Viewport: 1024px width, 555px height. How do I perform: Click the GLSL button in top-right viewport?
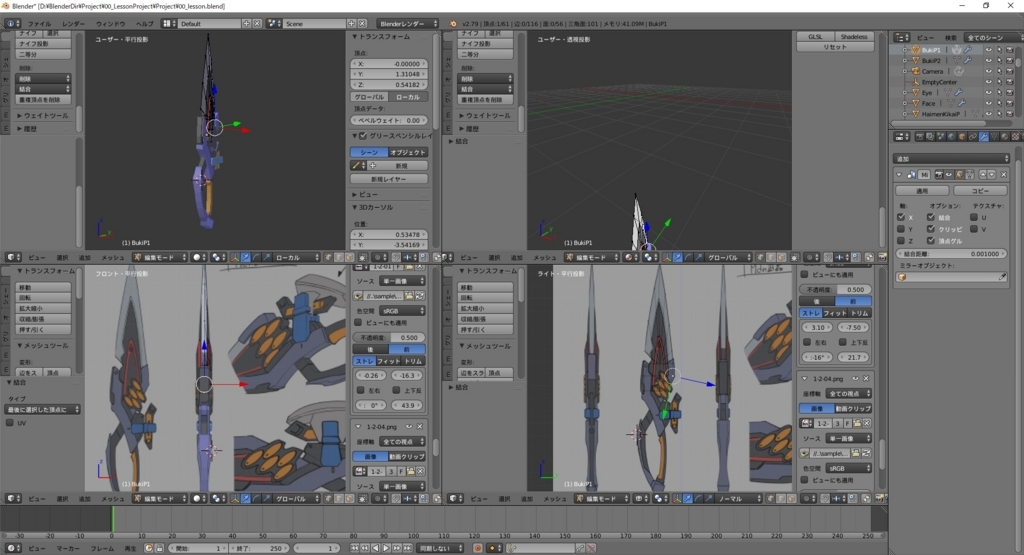tap(815, 37)
